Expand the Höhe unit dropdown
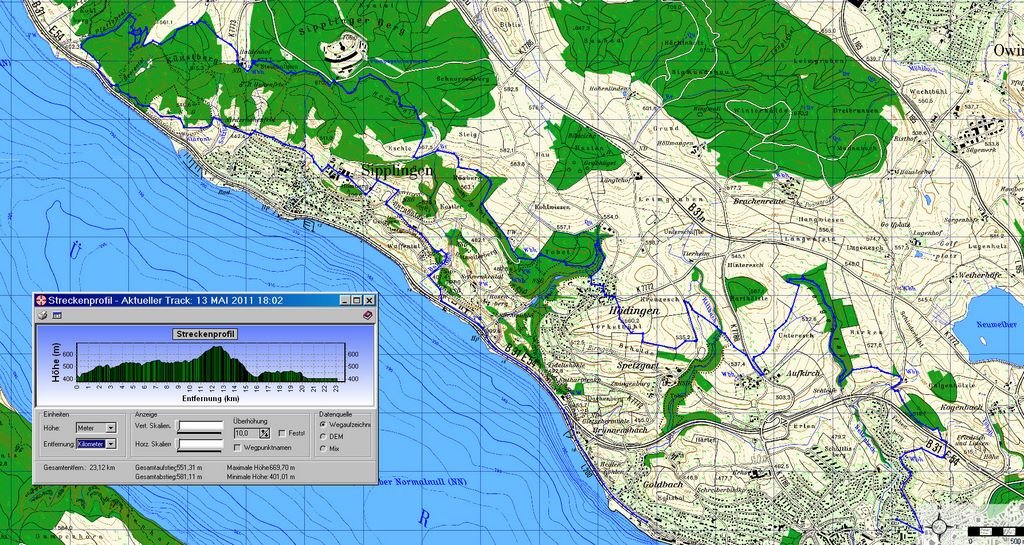This screenshot has width=1024, height=545. [x=111, y=427]
